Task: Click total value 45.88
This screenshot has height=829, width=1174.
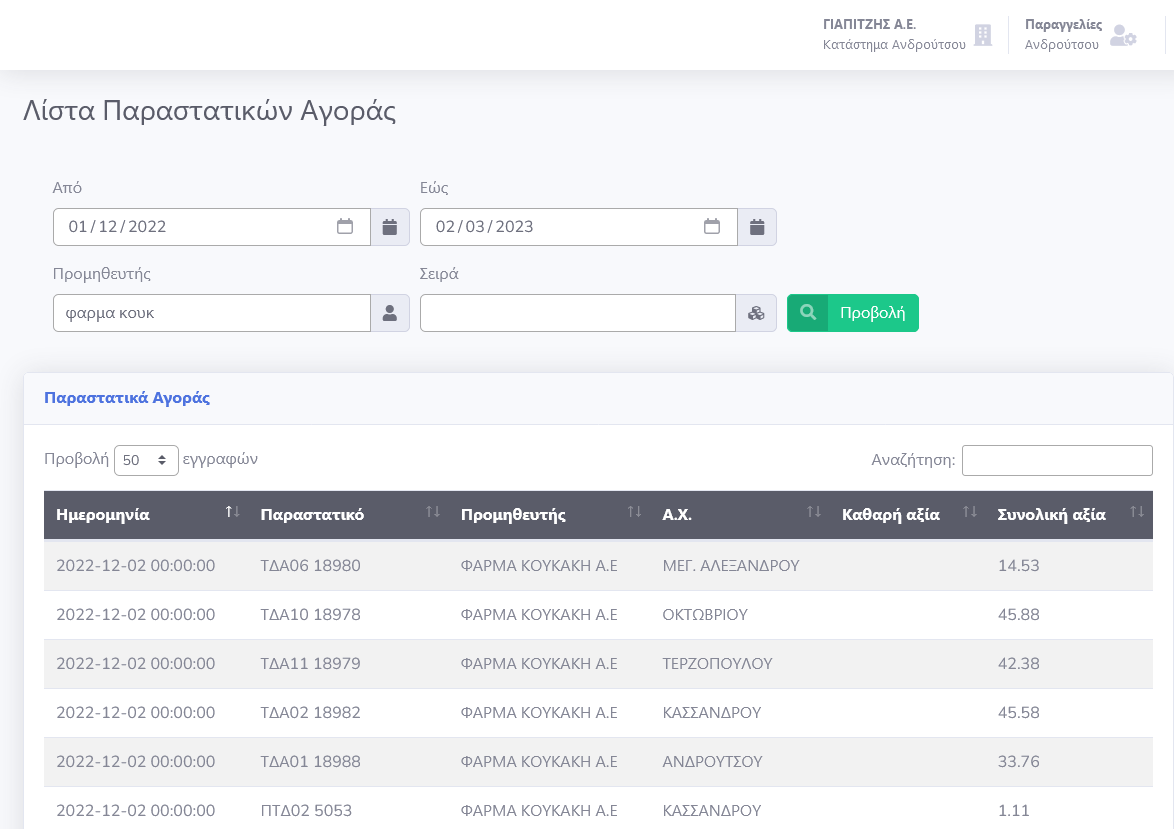Action: [1018, 614]
